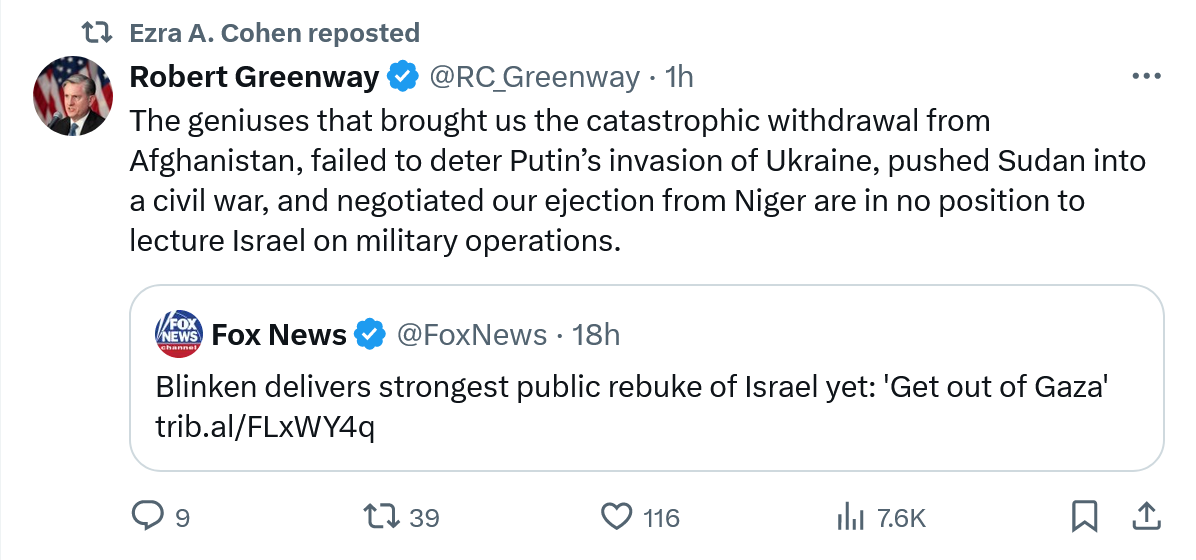Like the tweet with the heart icon
Image resolution: width=1196 pixels, height=560 pixels.
(x=618, y=516)
